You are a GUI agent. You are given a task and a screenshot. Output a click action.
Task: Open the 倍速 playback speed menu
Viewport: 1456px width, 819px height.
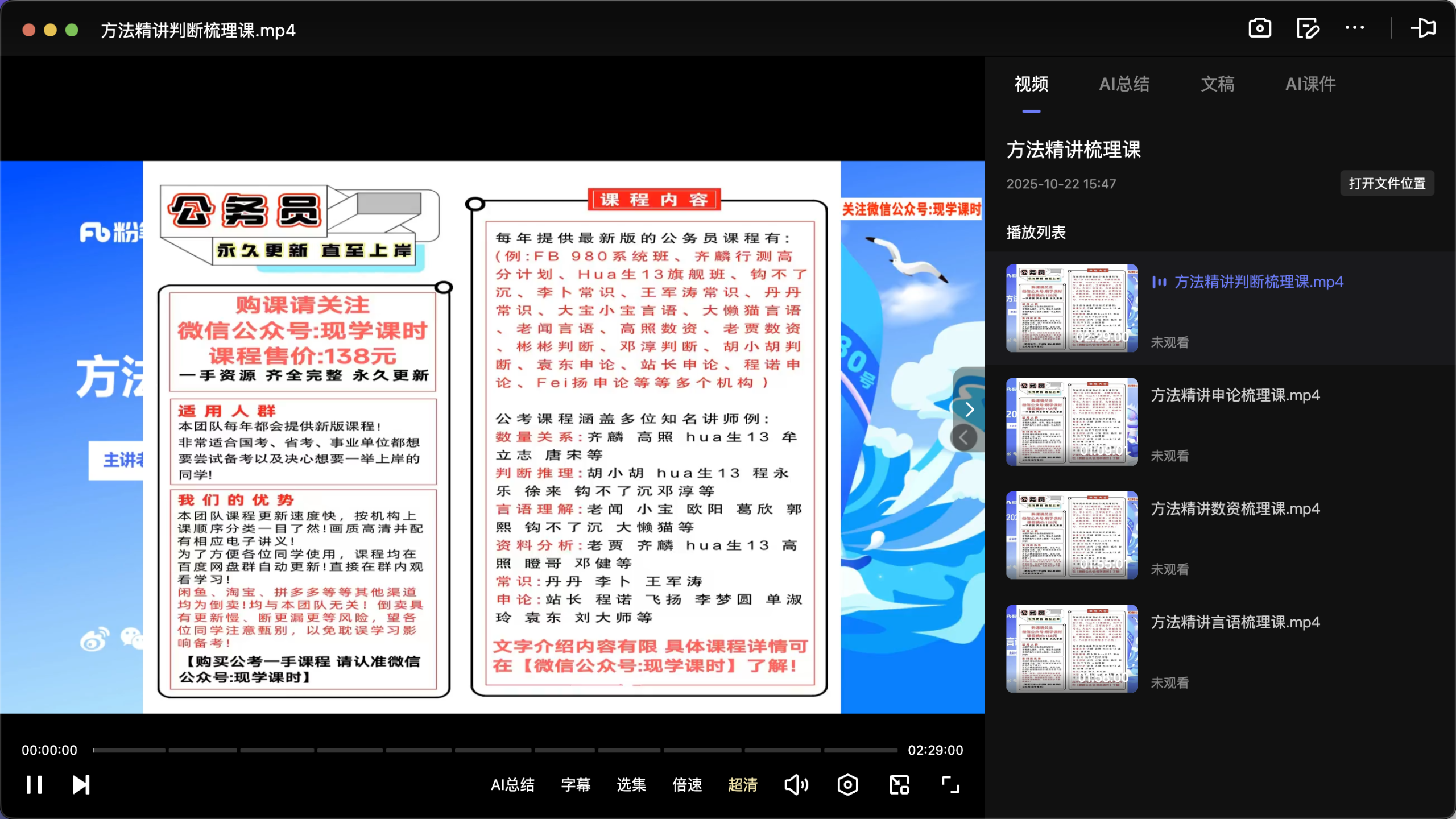tap(686, 785)
